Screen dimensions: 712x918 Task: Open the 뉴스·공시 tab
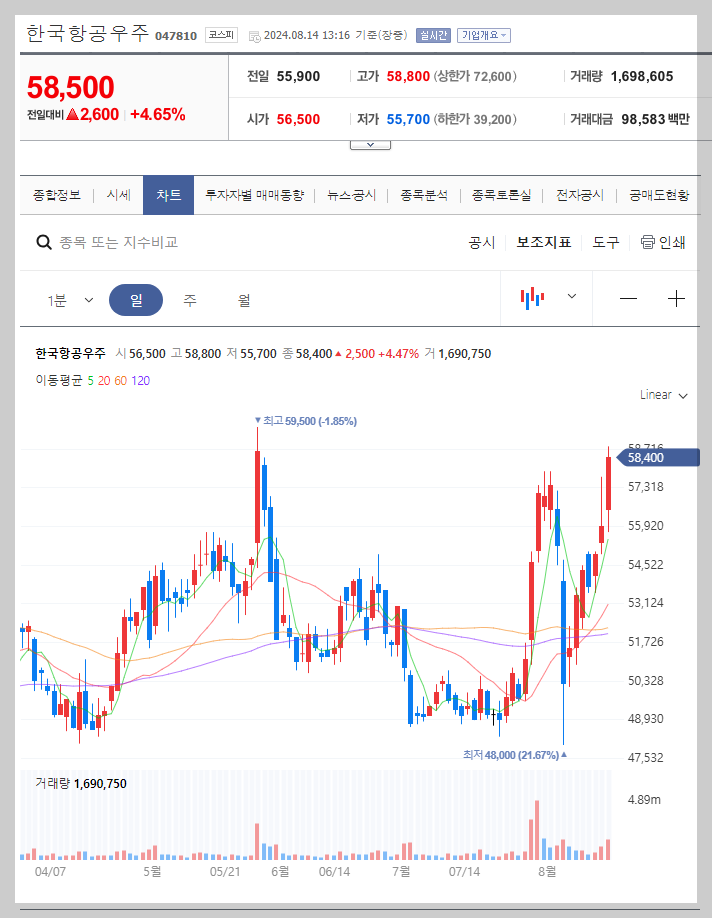351,195
